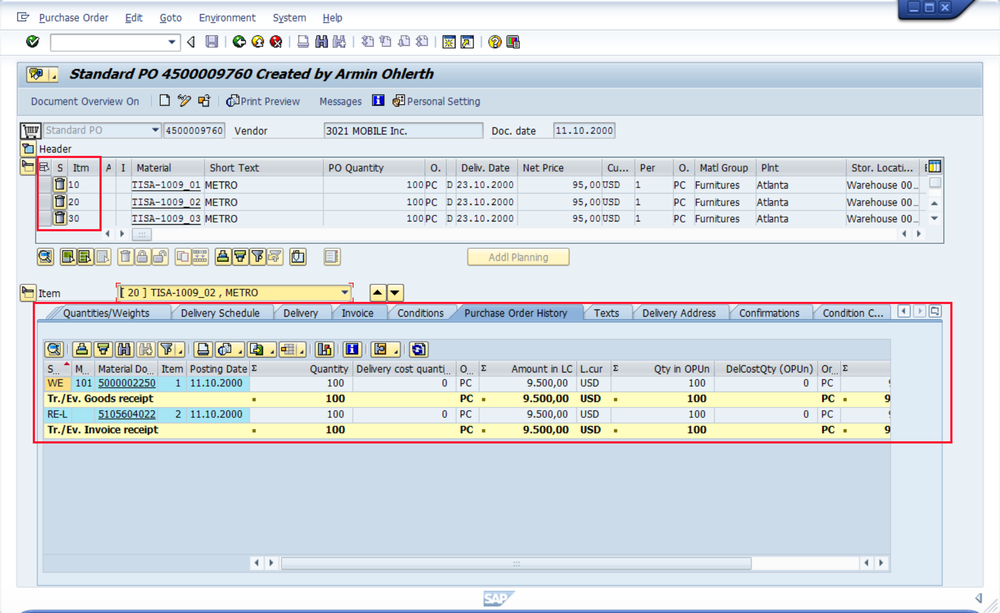Open the Edit menu
This screenshot has height=613, width=1000.
[133, 18]
